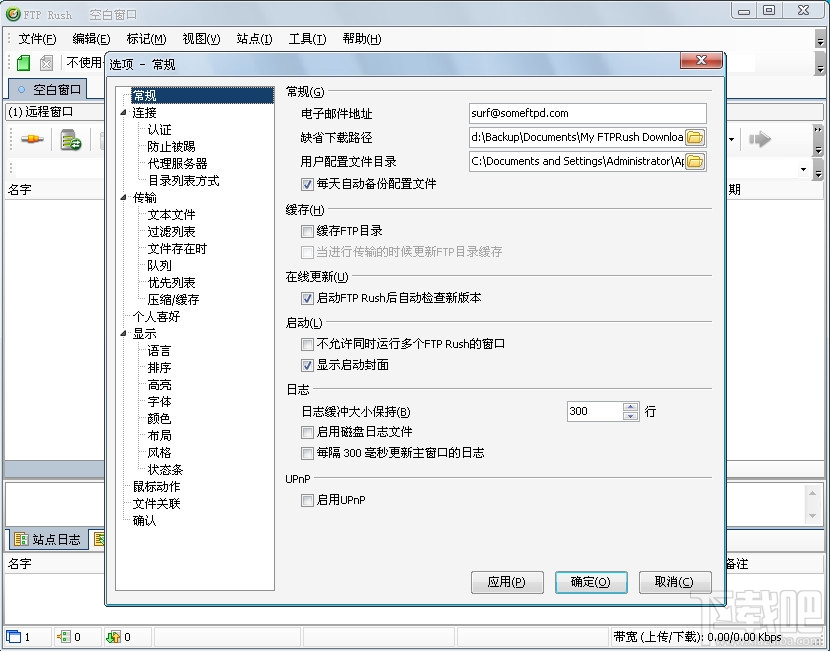Select 过滤列表 in options tree

coord(171,231)
